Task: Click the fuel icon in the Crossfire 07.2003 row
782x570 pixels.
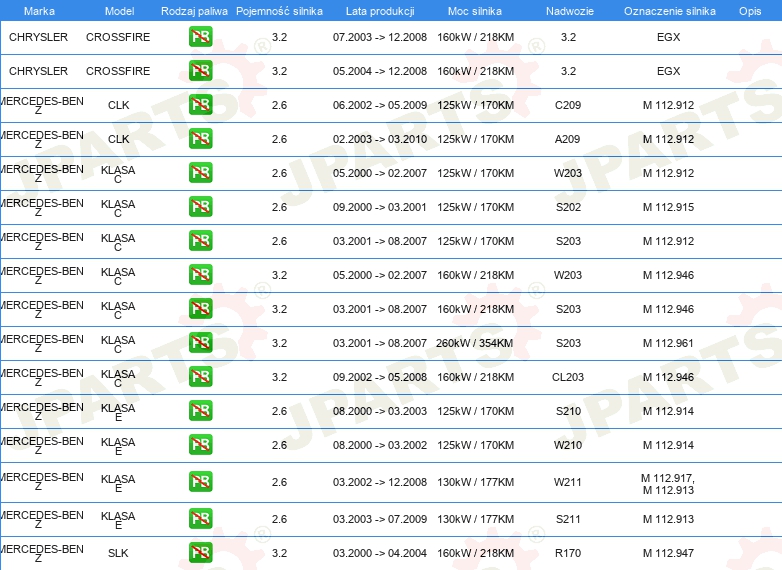Action: click(x=200, y=37)
